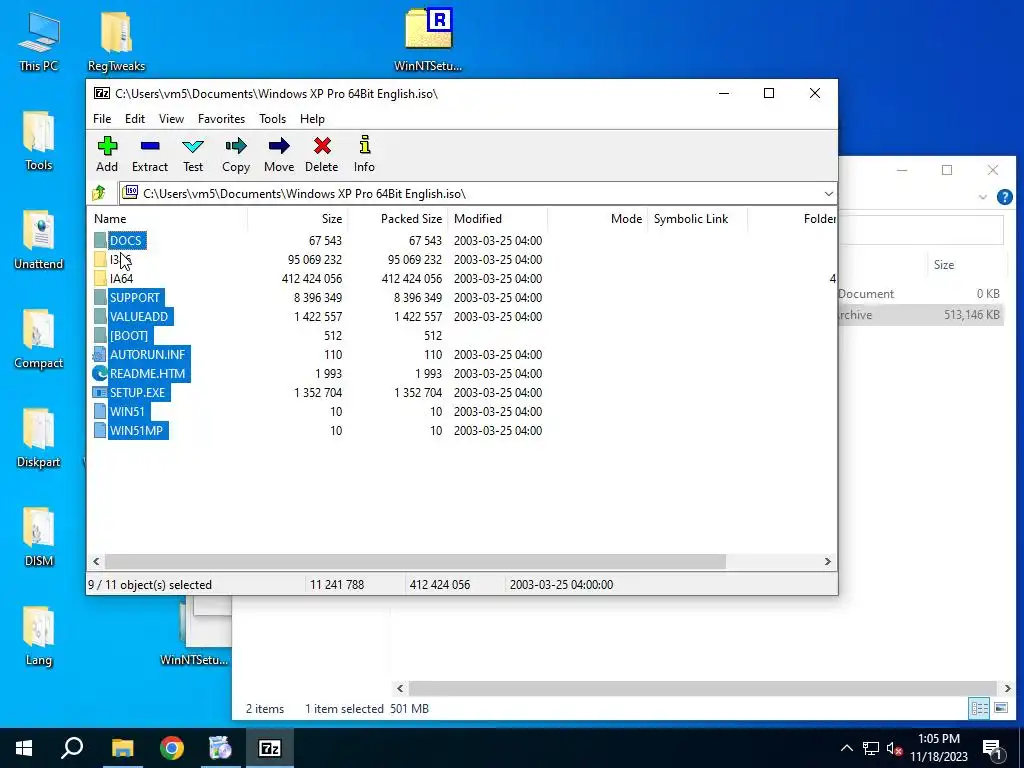1024x768 pixels.
Task: Click the 7-Zip scroll left arrow
Action: coord(96,561)
